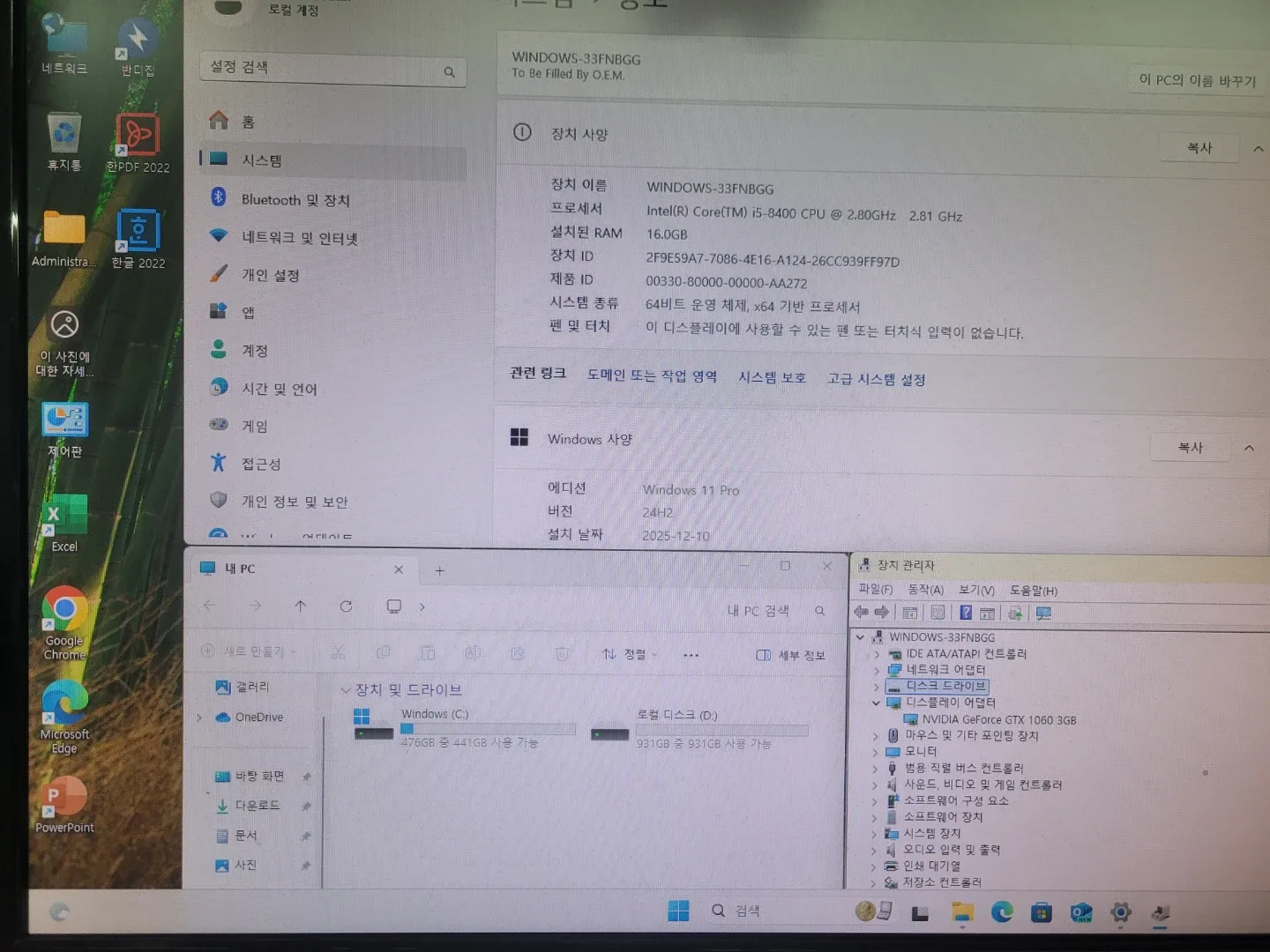Collapse WINDOWS-33FNBGG root in Device Manager
1270x952 pixels.
861,636
